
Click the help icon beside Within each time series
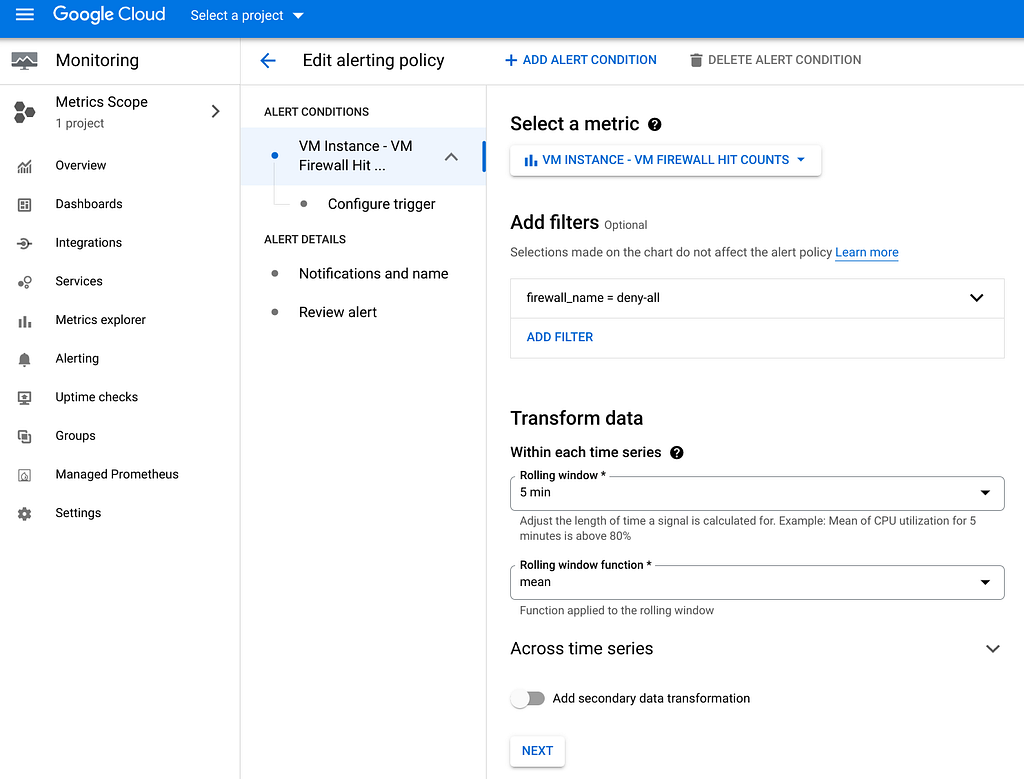point(677,452)
